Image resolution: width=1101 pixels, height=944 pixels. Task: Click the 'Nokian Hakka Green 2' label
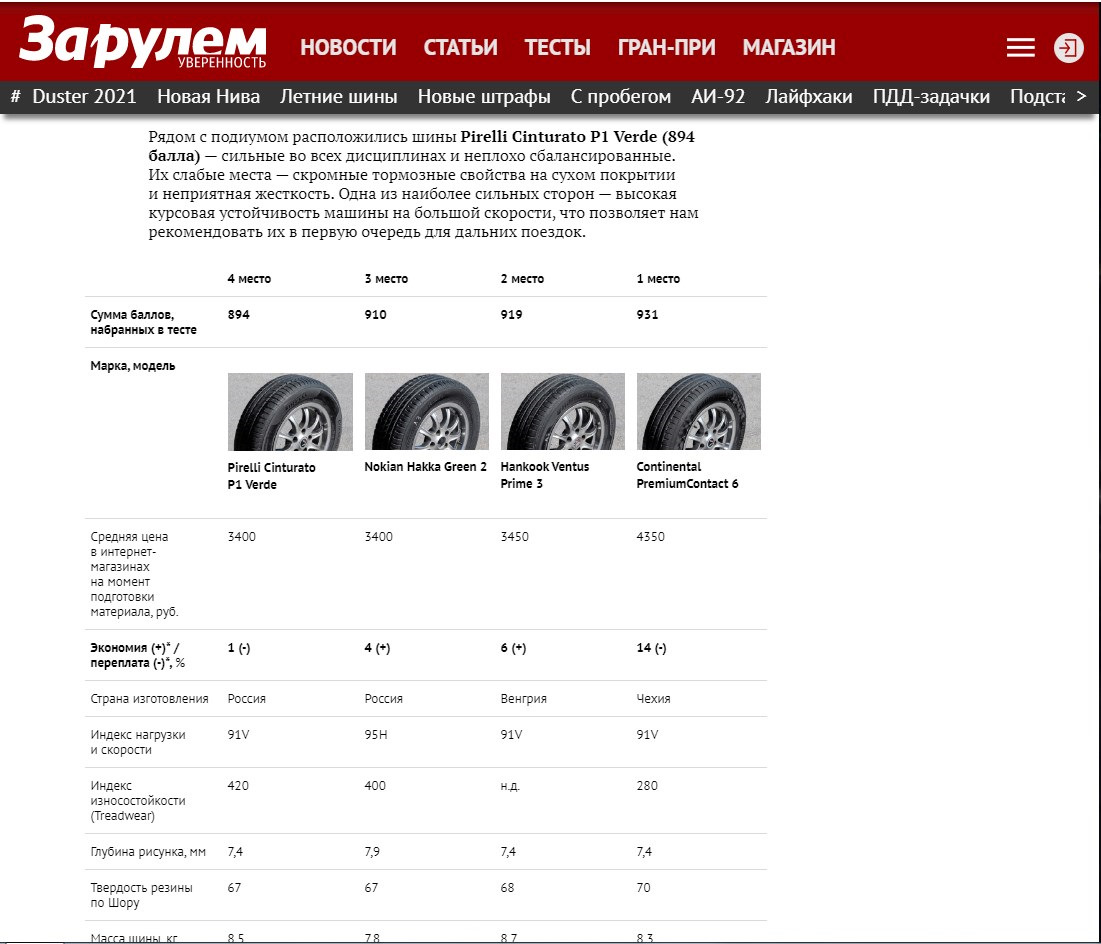(x=426, y=466)
